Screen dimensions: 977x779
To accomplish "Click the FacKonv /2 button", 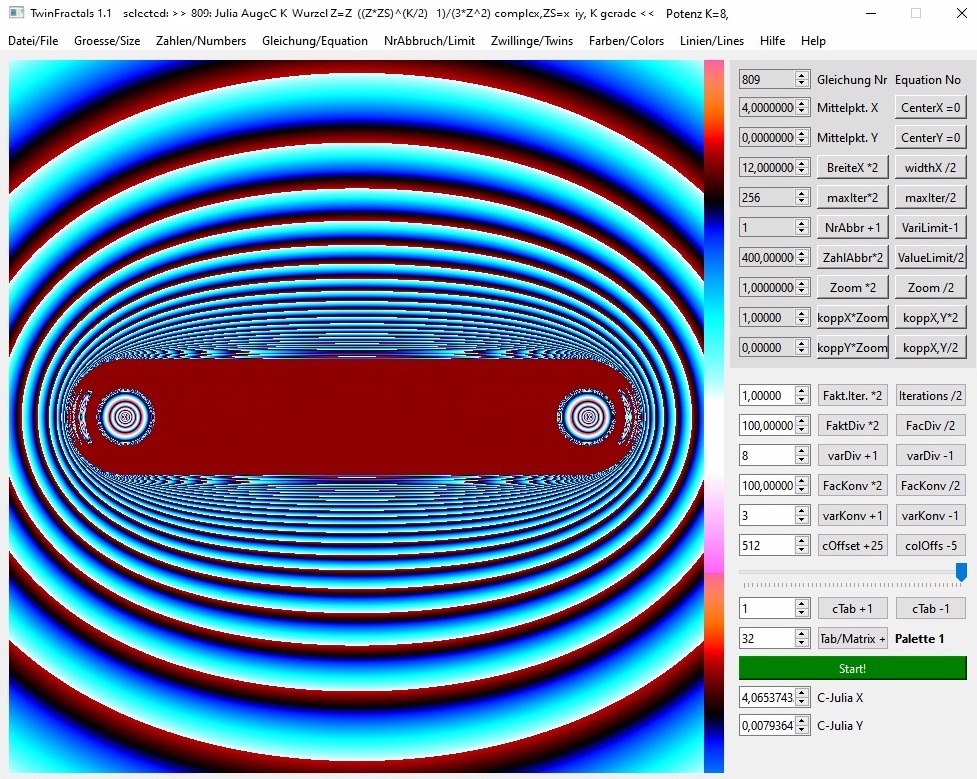I will click(x=931, y=485).
